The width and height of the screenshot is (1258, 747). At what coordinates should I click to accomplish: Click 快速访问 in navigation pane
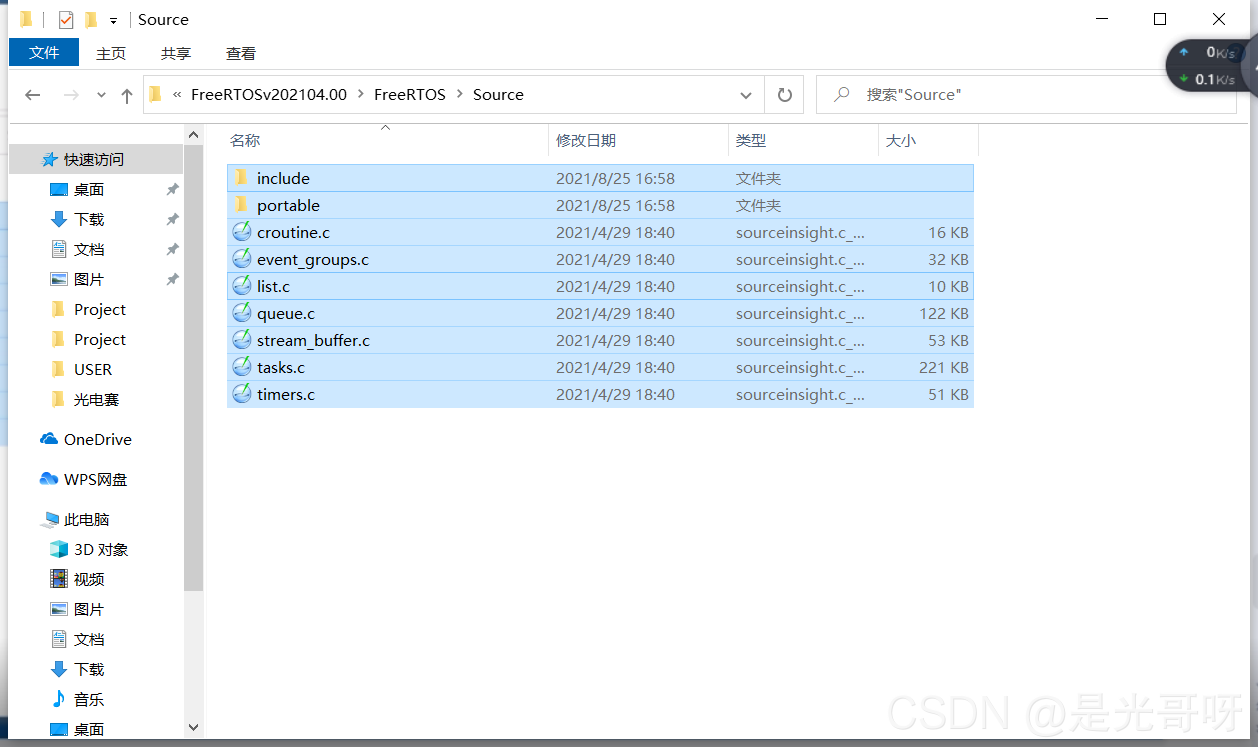pos(95,159)
